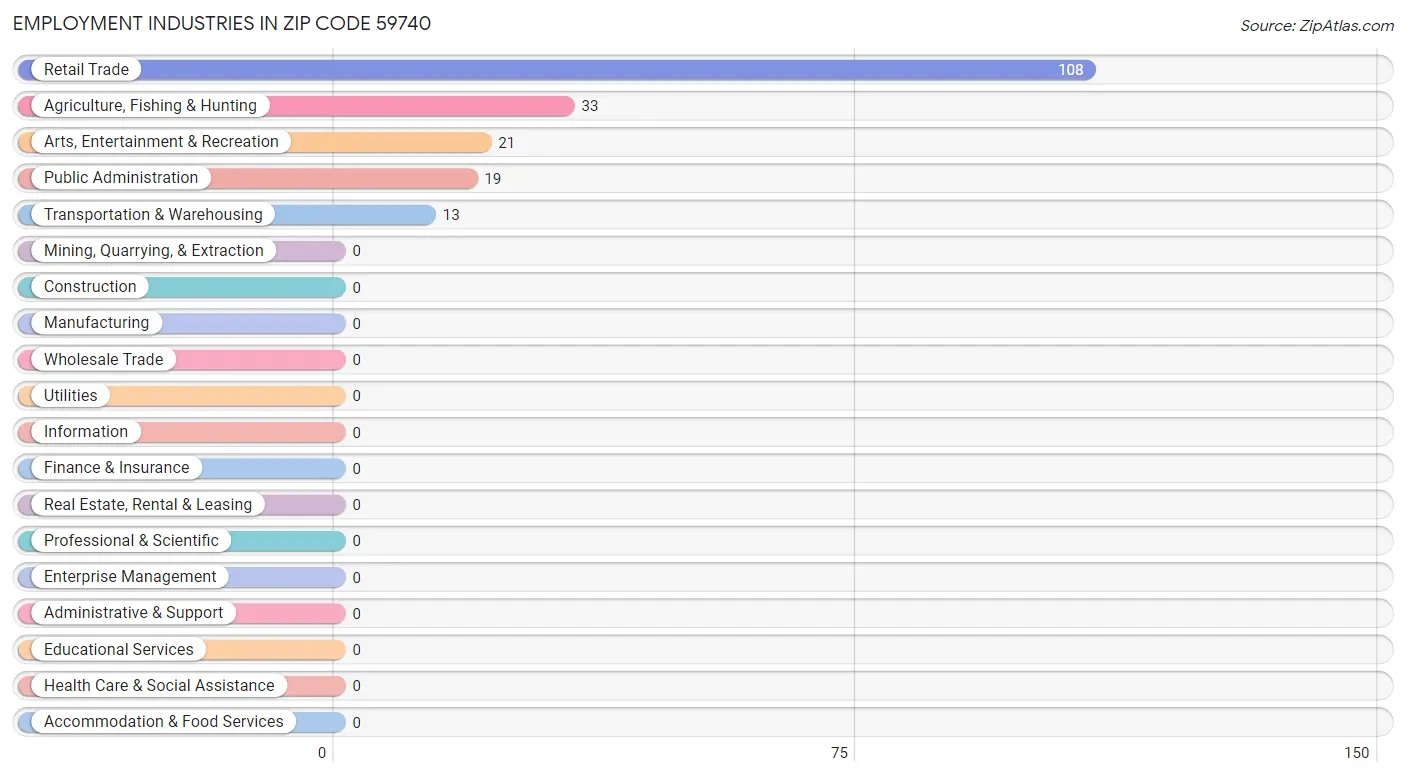Click the axis tick label 0
This screenshot has height=777, width=1406.
(x=322, y=753)
